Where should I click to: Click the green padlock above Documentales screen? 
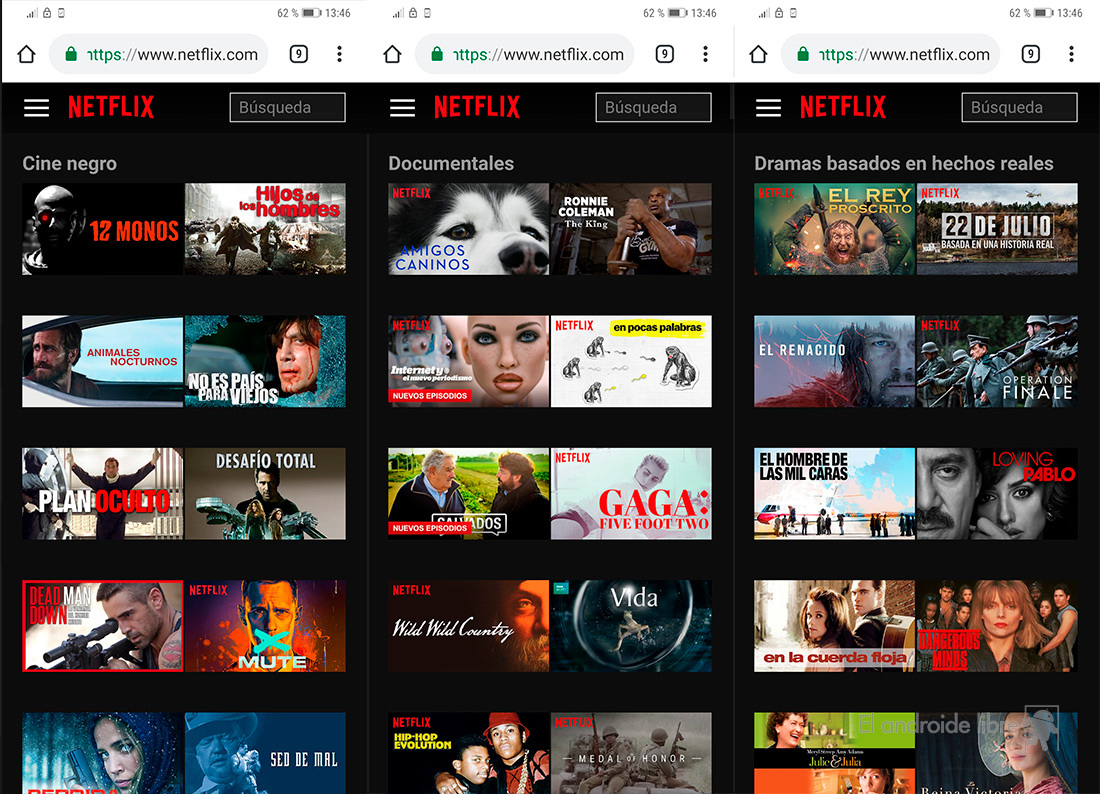tap(437, 54)
